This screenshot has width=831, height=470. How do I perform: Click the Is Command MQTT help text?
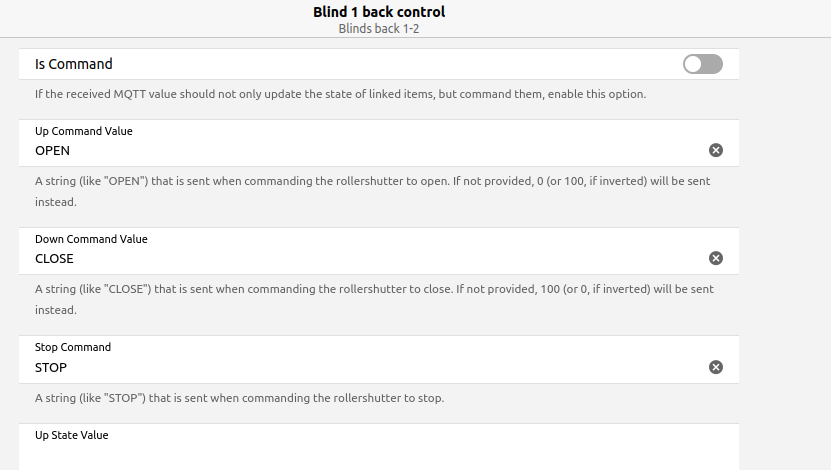tap(340, 95)
